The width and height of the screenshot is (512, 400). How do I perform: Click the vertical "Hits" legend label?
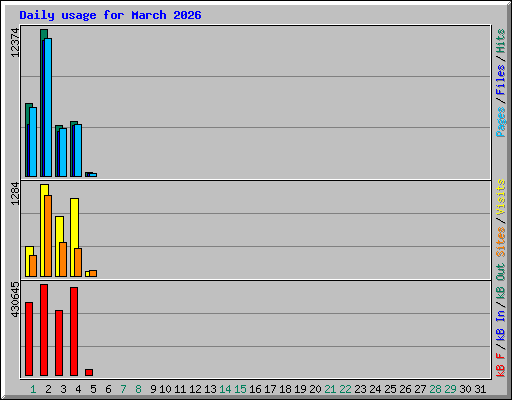point(500,41)
